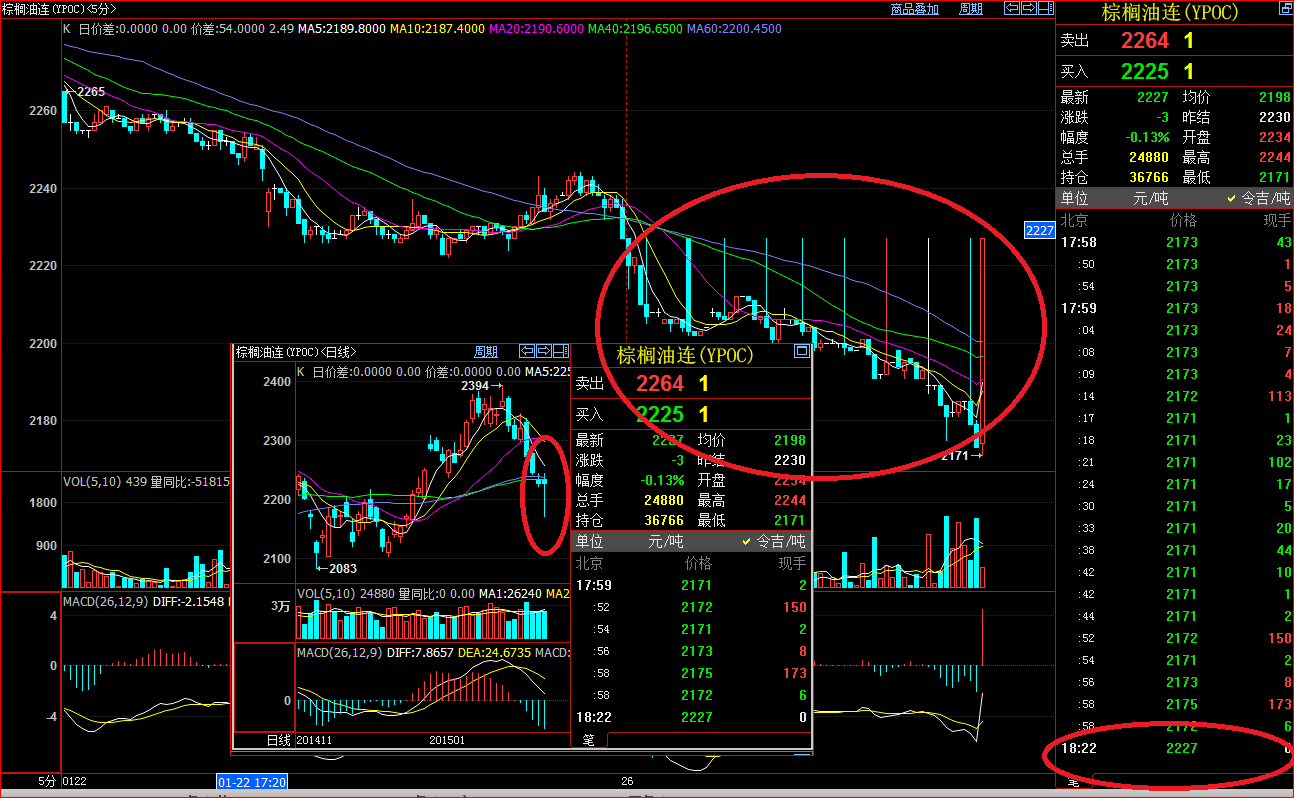
Task: Click the 2227 price tag on the price axis
Action: [x=1040, y=230]
